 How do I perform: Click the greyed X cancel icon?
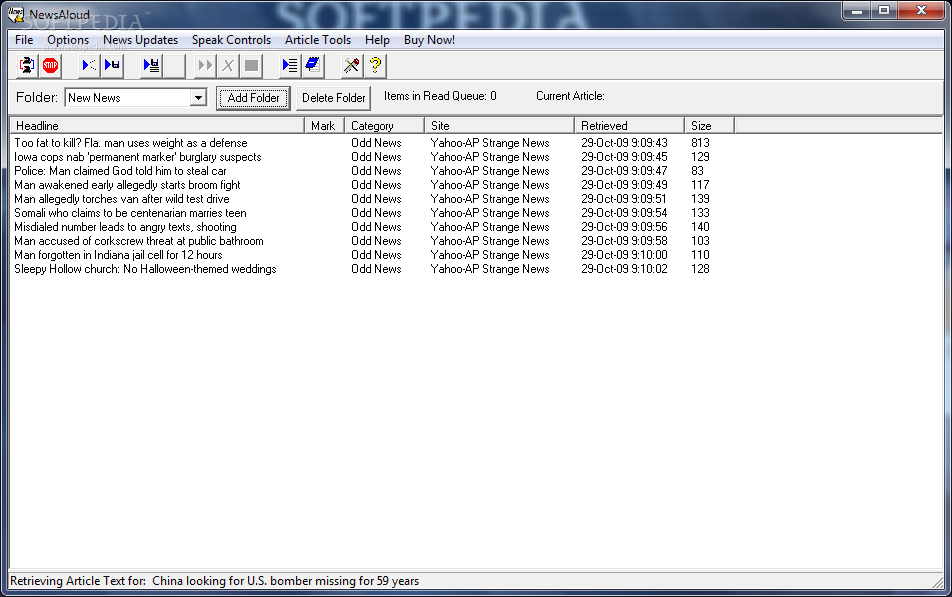pyautogui.click(x=228, y=65)
